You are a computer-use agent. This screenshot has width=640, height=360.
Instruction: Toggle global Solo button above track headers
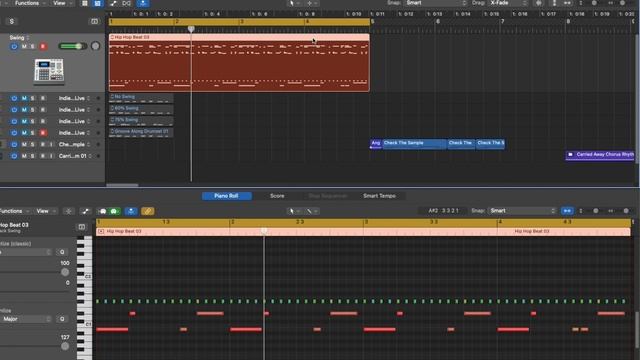click(11, 21)
